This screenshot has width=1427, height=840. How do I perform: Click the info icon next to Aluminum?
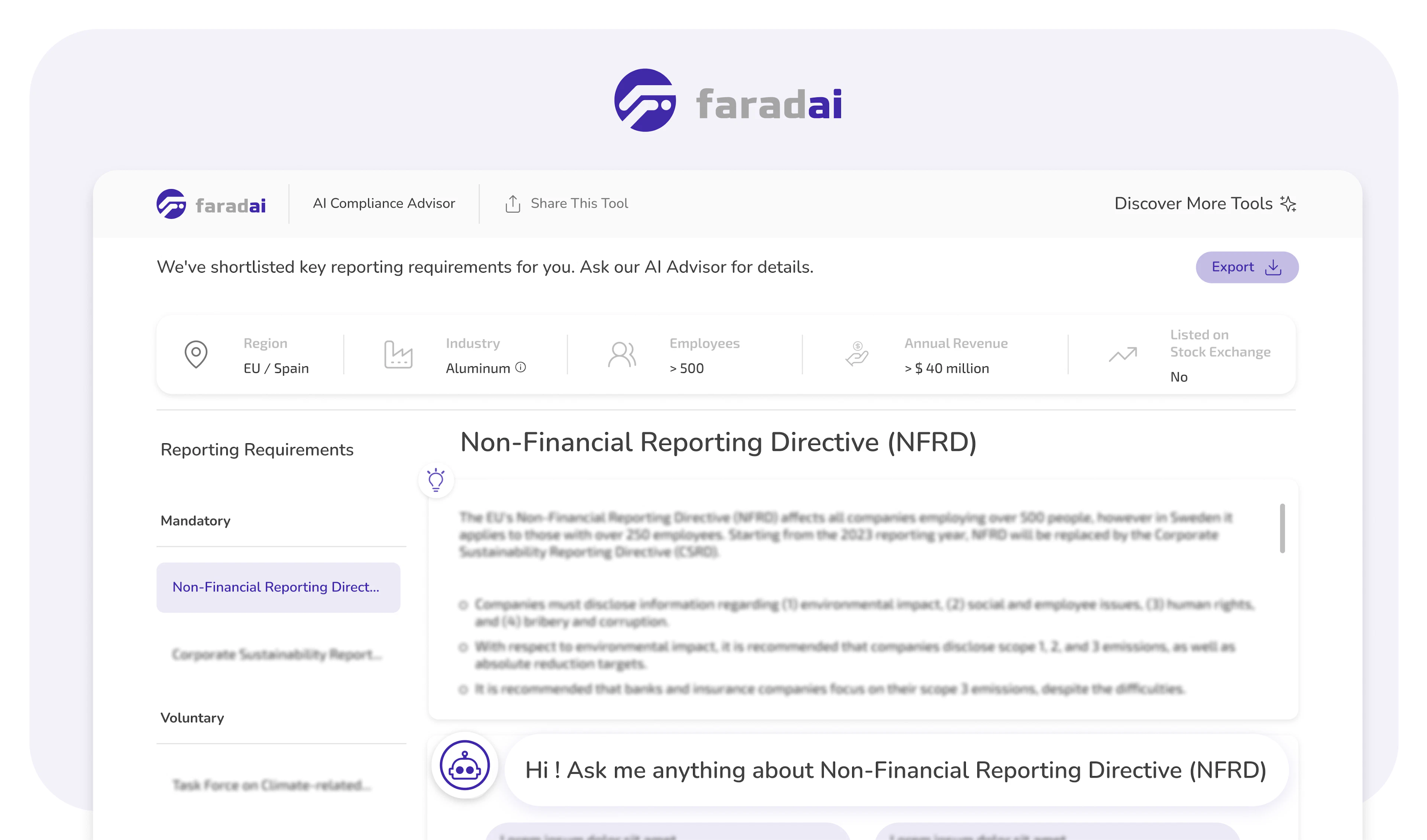pyautogui.click(x=520, y=367)
